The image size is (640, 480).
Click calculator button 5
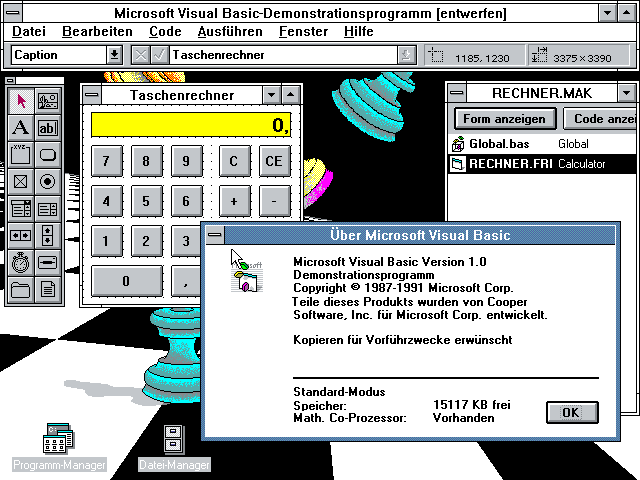point(147,201)
